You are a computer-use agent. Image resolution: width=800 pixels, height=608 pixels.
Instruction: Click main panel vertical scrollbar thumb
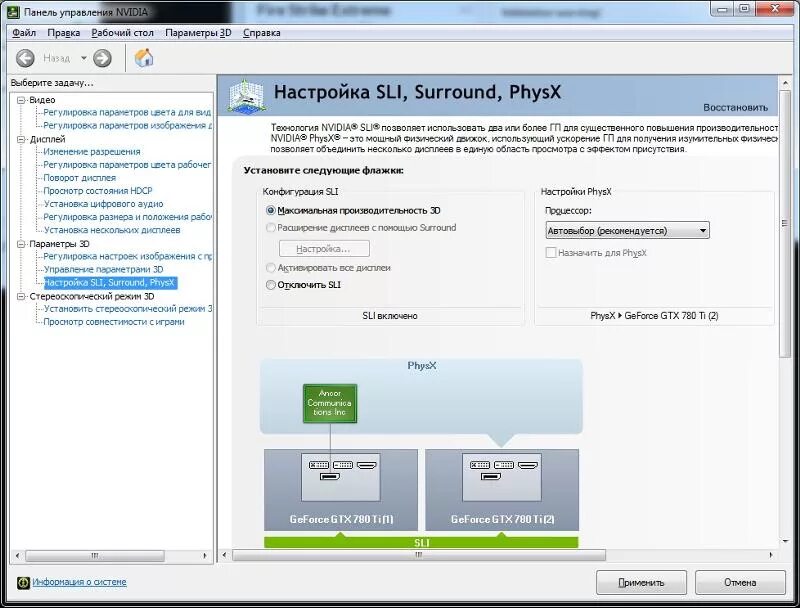785,224
